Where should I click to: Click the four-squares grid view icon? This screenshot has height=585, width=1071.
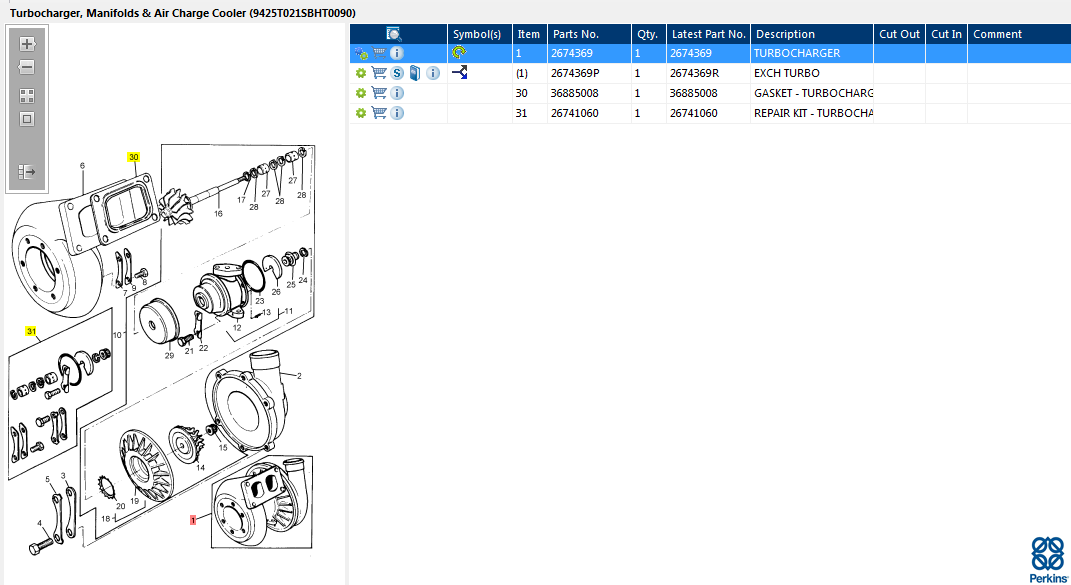click(27, 96)
